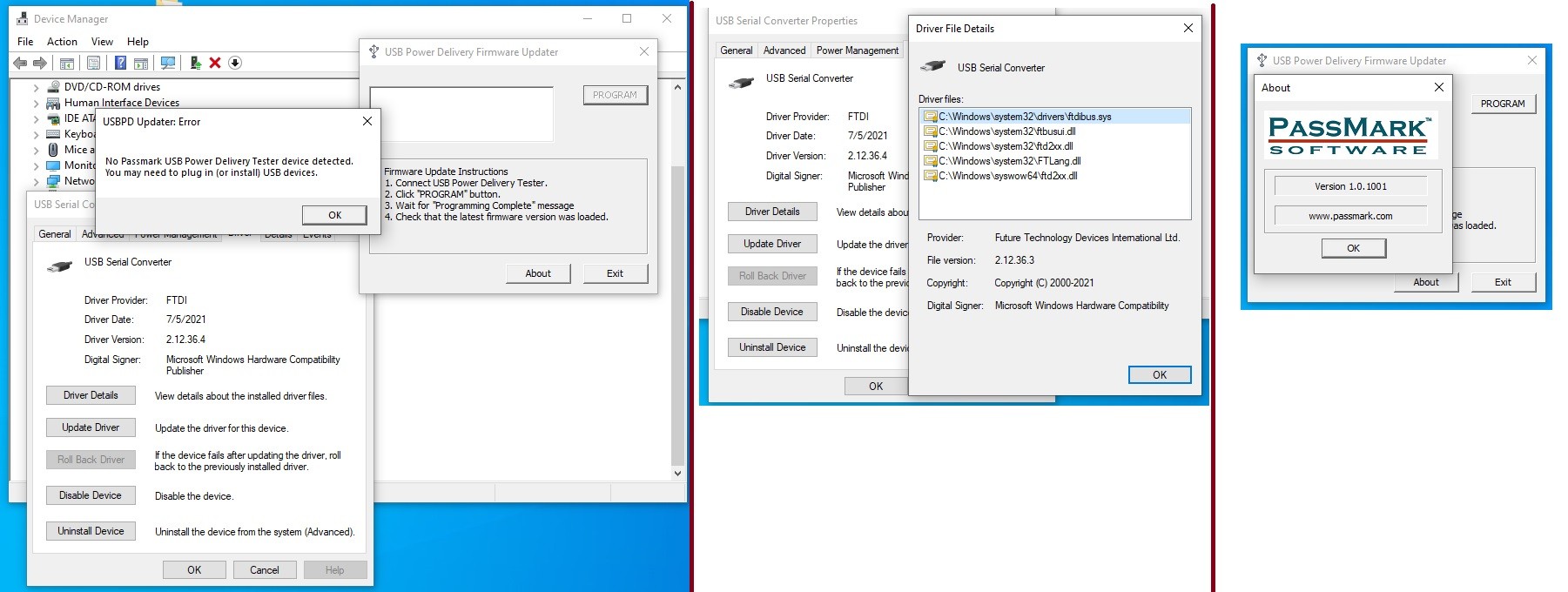Click Update Driver in left properties dialog
The width and height of the screenshot is (1568, 592).
click(x=91, y=427)
